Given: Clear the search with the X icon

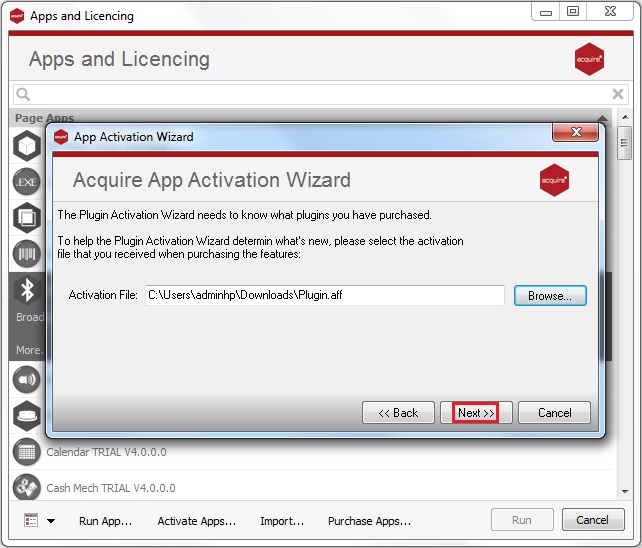Looking at the screenshot, I should pyautogui.click(x=618, y=94).
